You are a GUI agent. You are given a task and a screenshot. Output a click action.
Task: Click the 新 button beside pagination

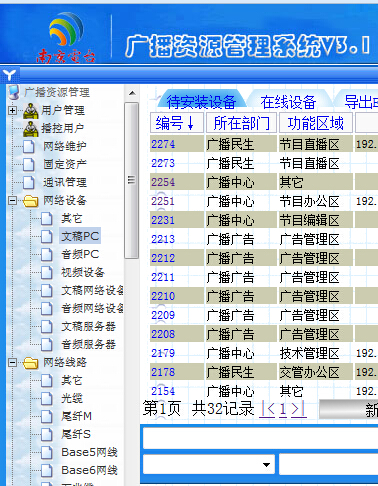349,409
